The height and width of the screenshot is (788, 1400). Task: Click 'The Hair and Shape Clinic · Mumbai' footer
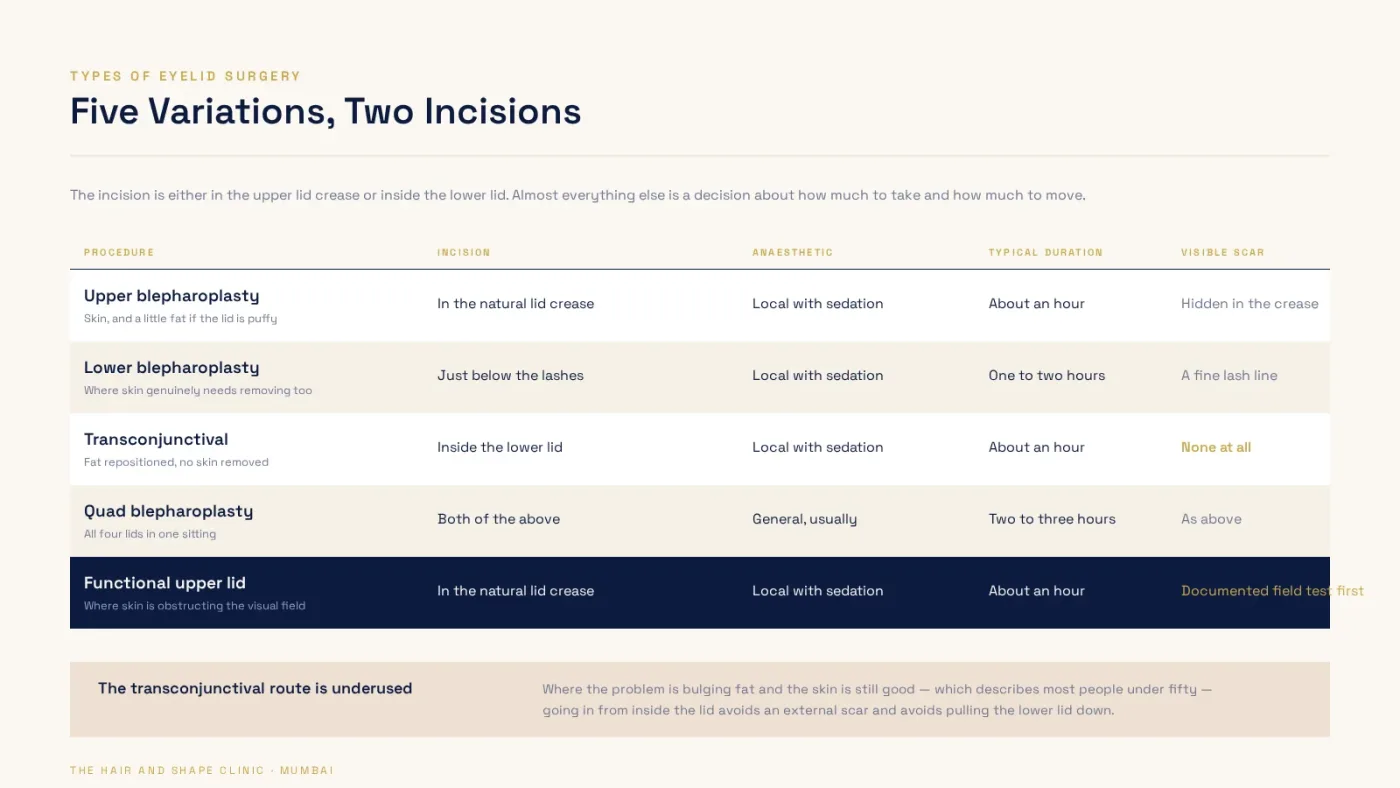tap(202, 771)
